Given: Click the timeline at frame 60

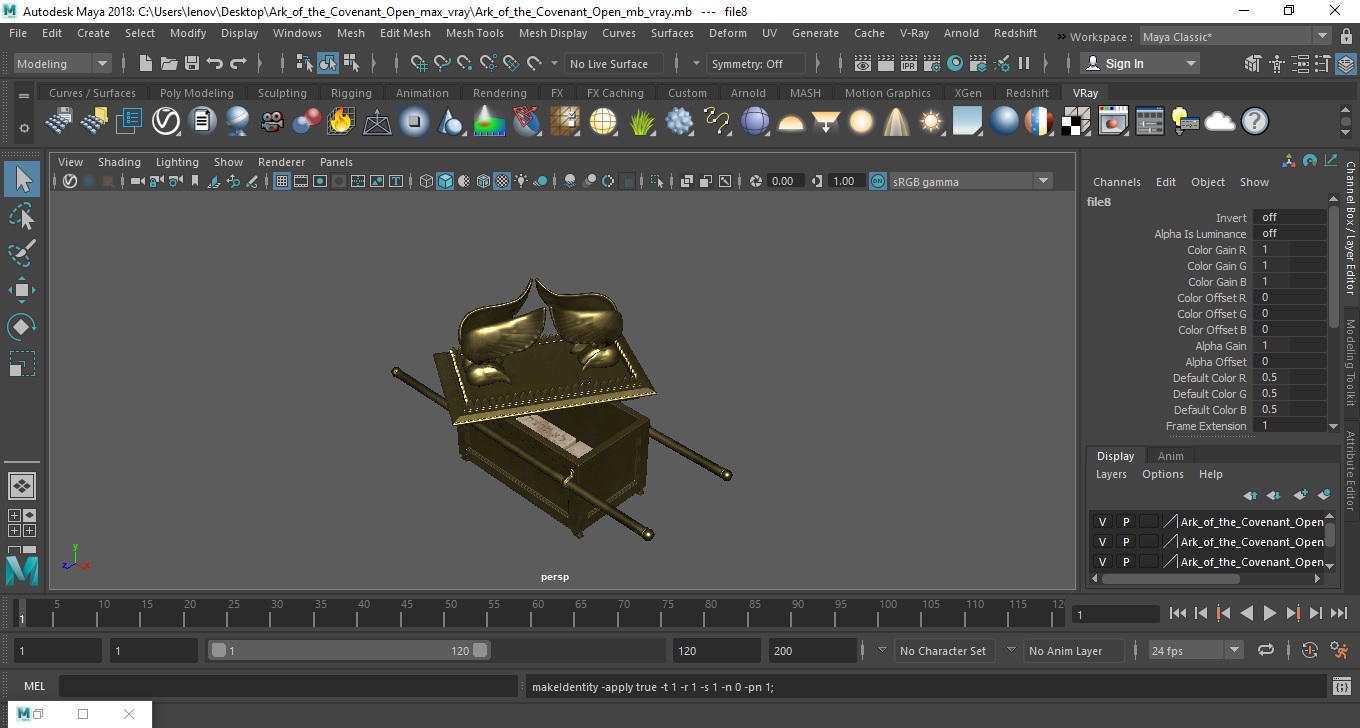Looking at the screenshot, I should coord(538,612).
